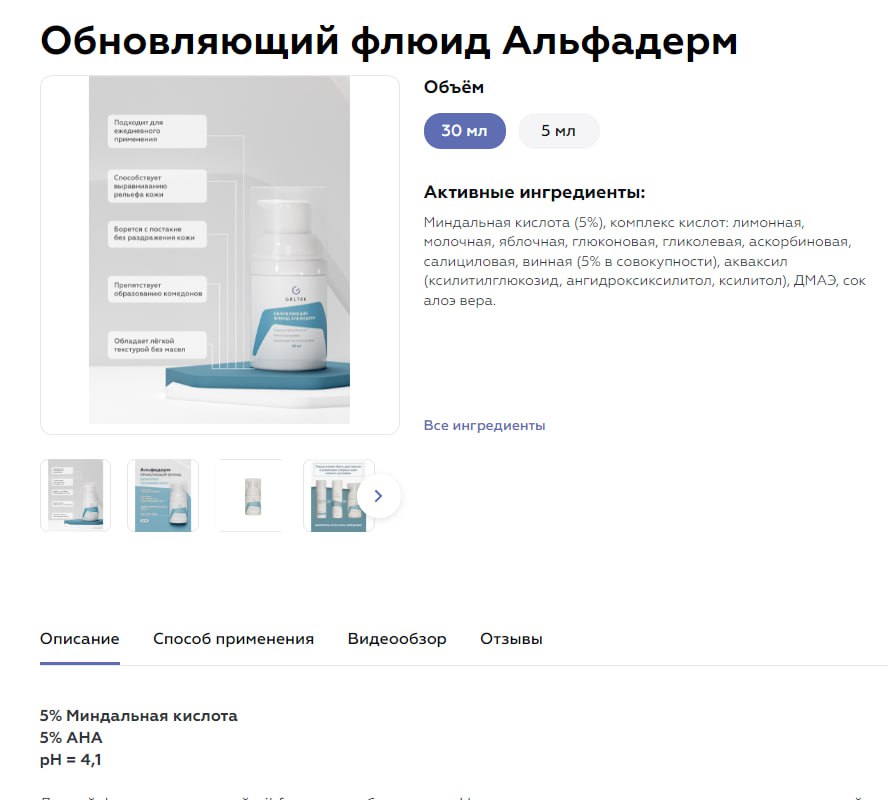
Task: Switch to the Описание tab
Action: [80, 639]
